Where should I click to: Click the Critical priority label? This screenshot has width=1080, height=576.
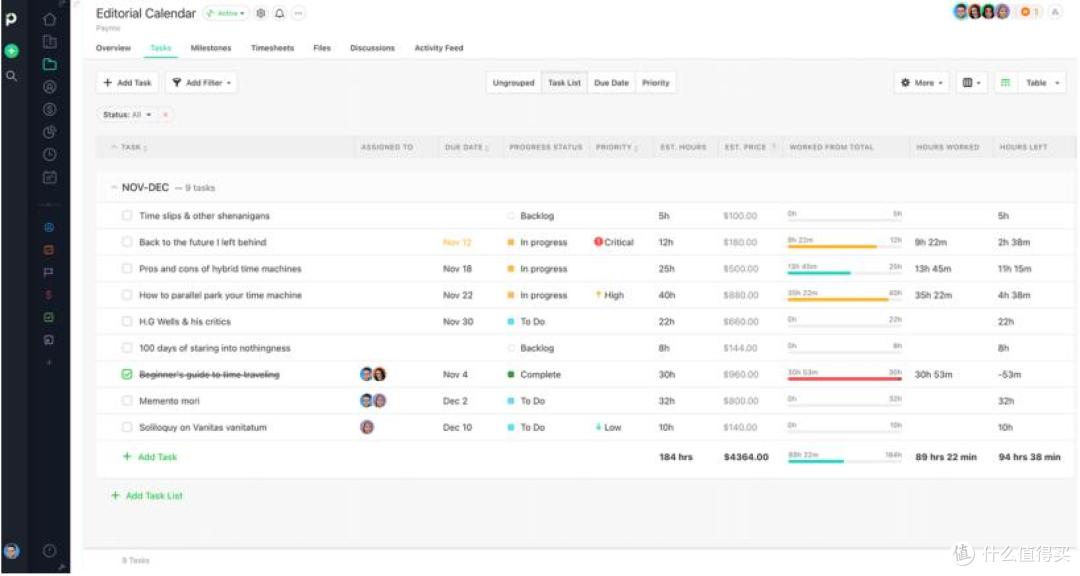[x=614, y=242]
